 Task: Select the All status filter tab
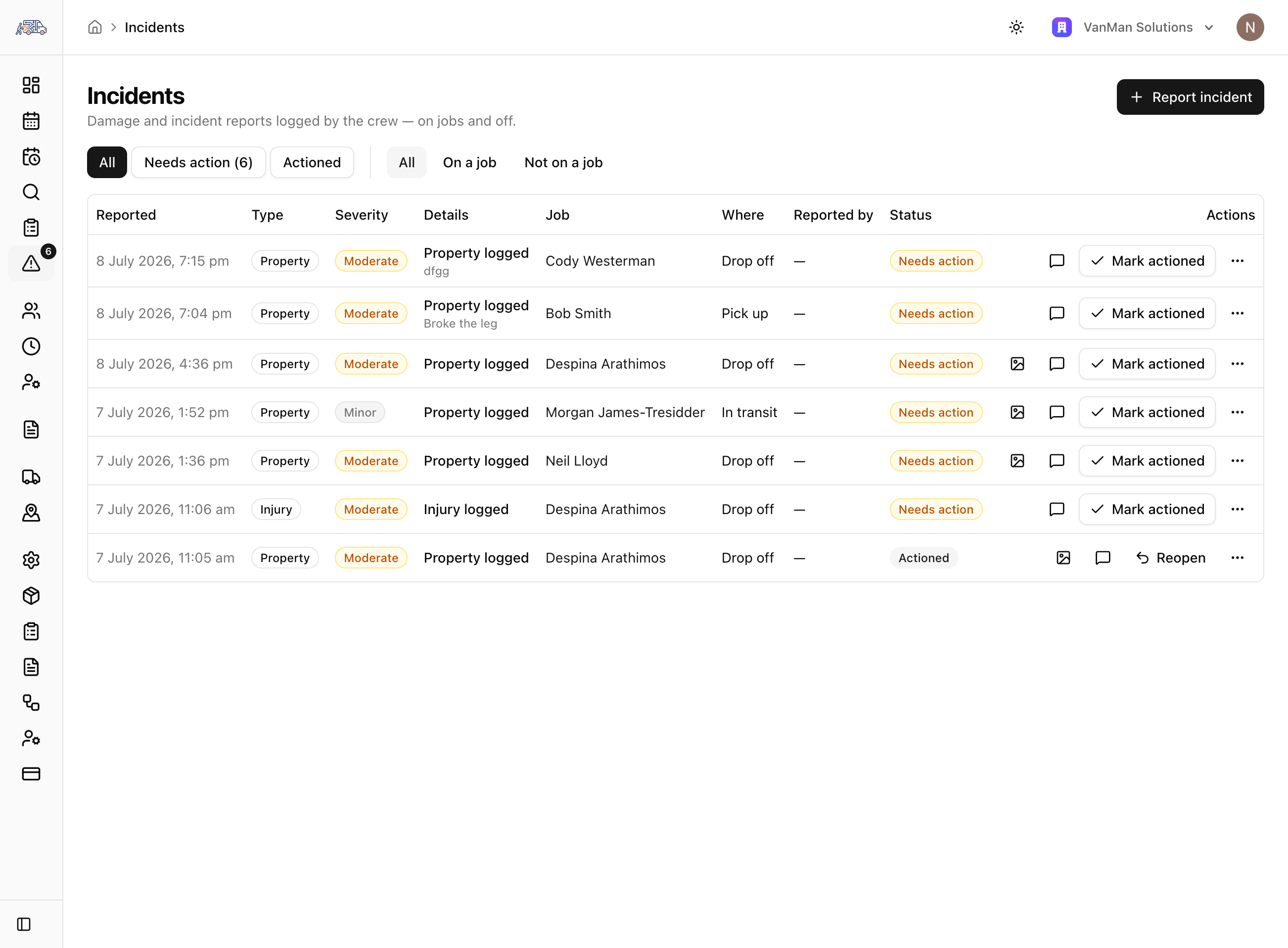107,162
